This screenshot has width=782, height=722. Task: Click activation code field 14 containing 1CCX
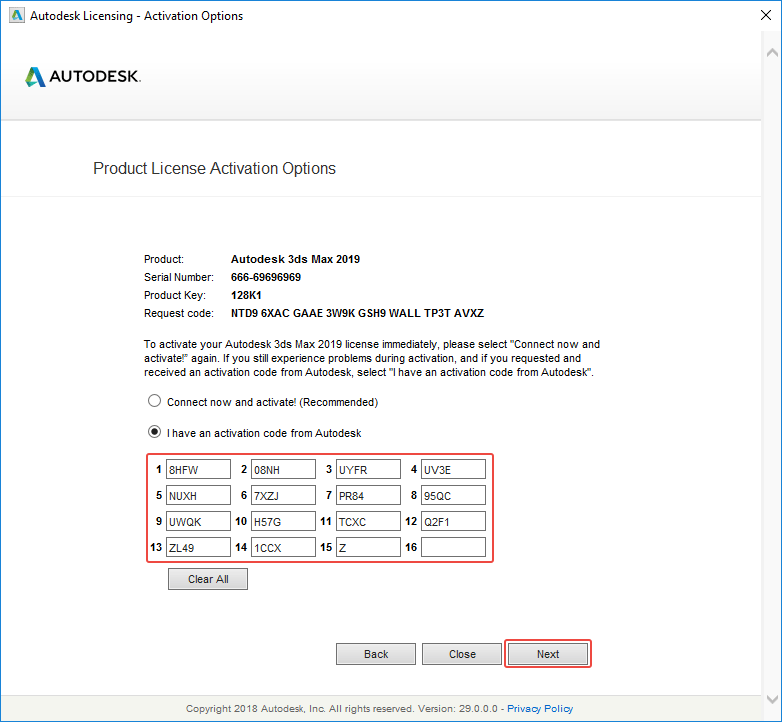[x=283, y=547]
